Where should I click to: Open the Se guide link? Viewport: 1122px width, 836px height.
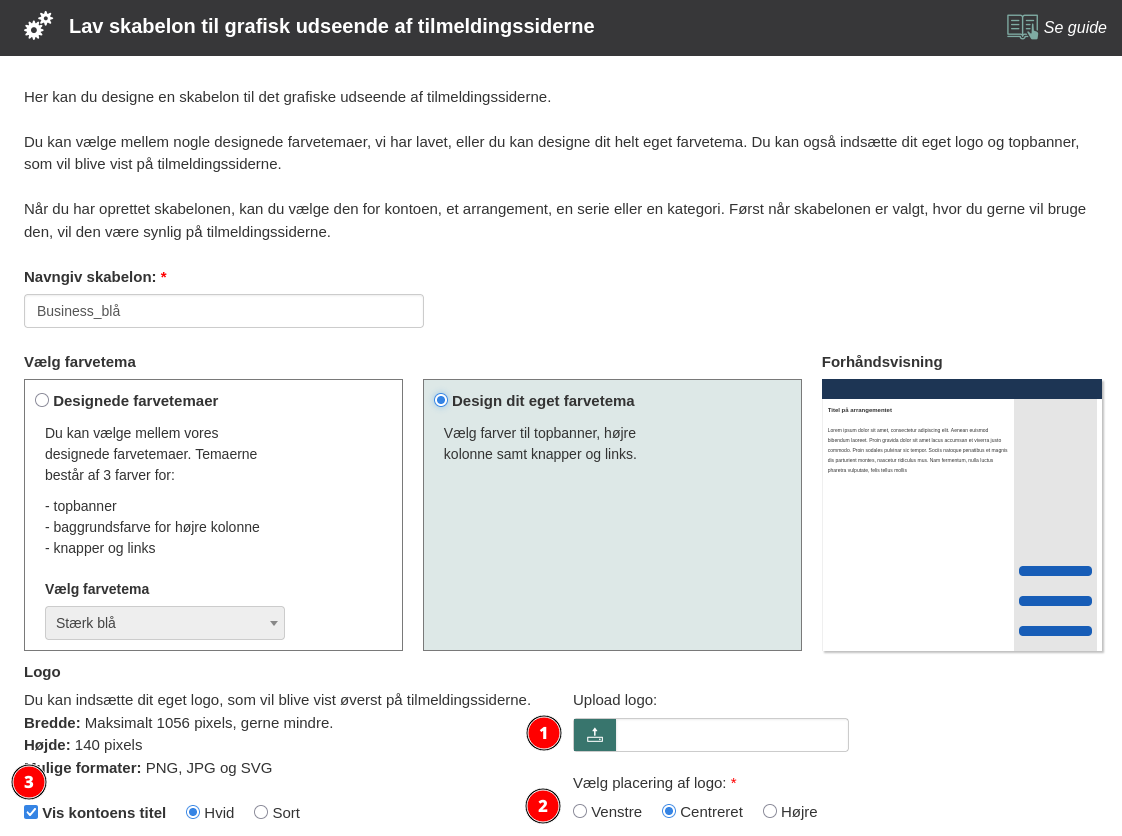coord(1074,28)
